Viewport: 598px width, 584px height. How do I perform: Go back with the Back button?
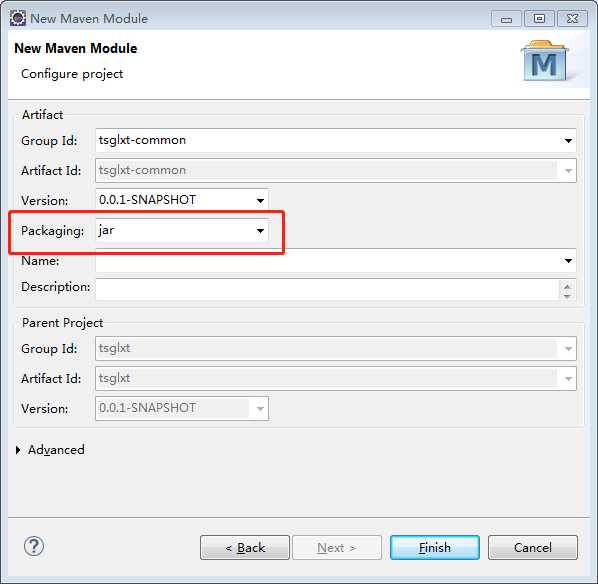(245, 547)
